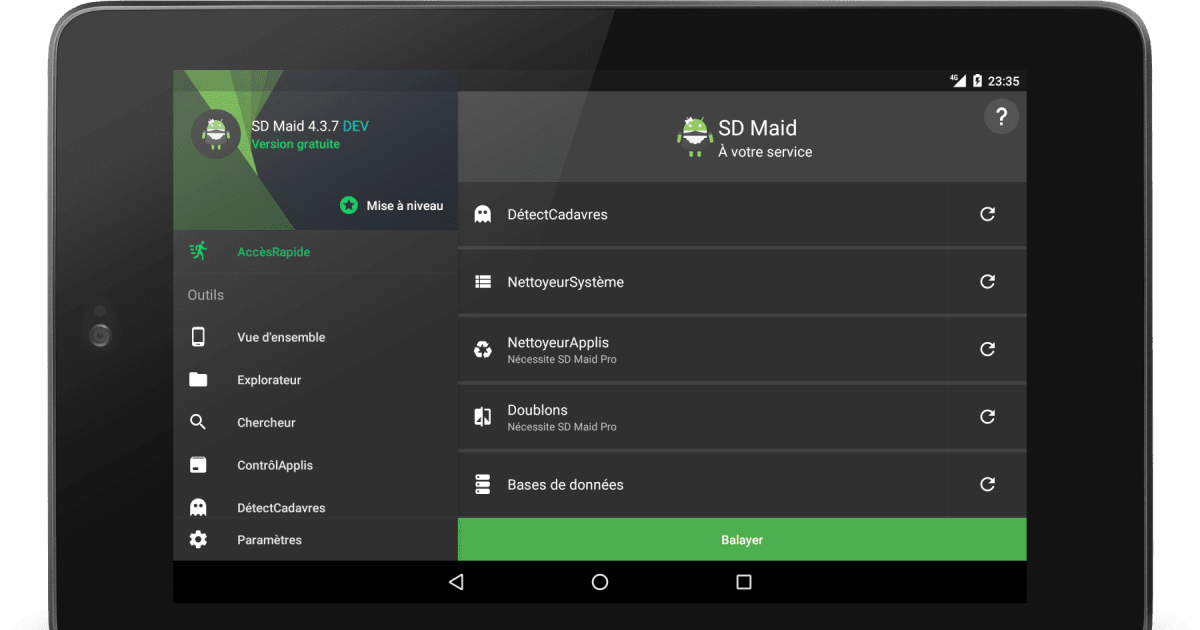Open the Chercheur search tool
Screen dimensions: 1200x630
point(266,423)
